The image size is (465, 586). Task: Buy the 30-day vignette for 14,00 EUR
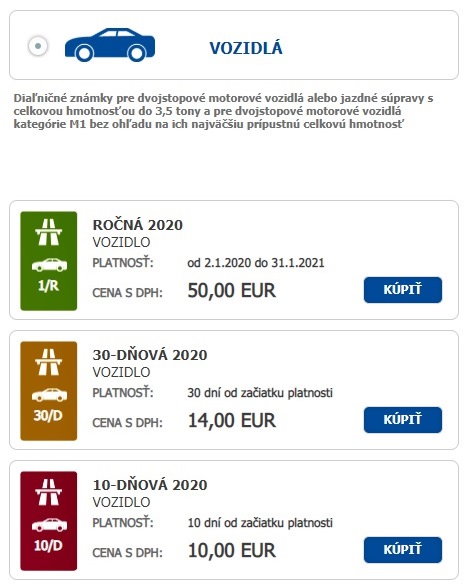pos(403,420)
